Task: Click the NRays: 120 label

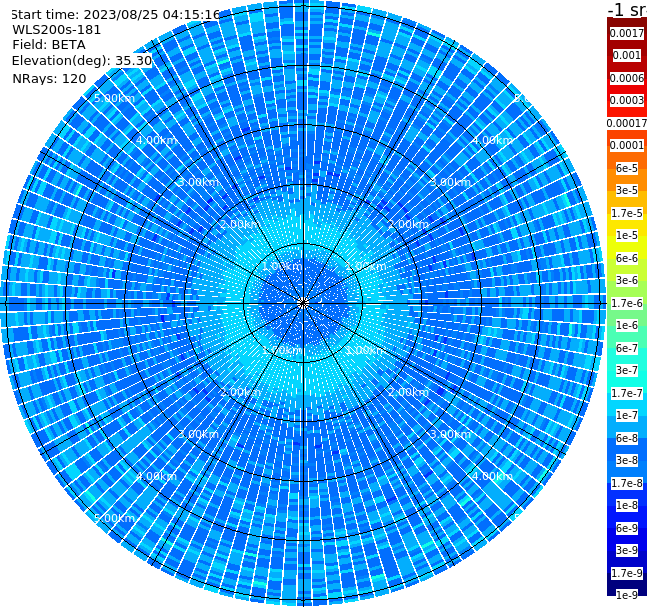Action: point(49,78)
